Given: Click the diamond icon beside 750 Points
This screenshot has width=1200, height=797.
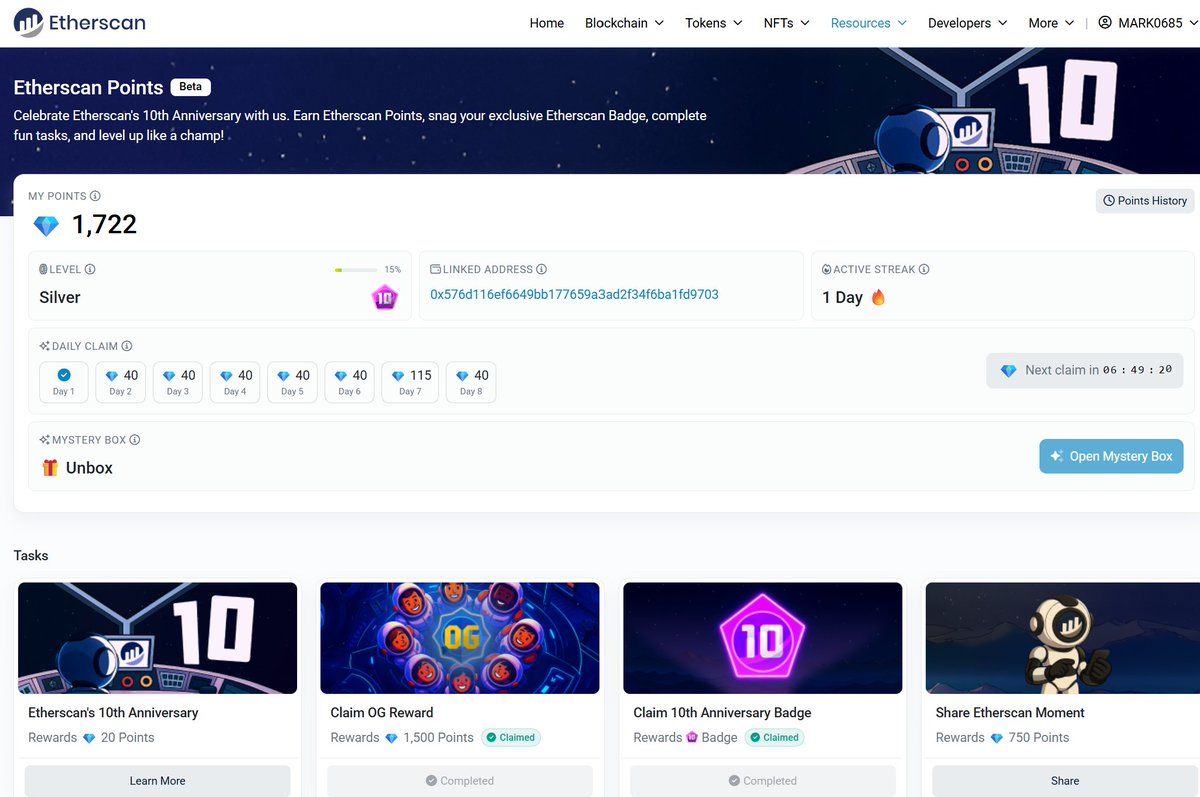Looking at the screenshot, I should pos(996,738).
